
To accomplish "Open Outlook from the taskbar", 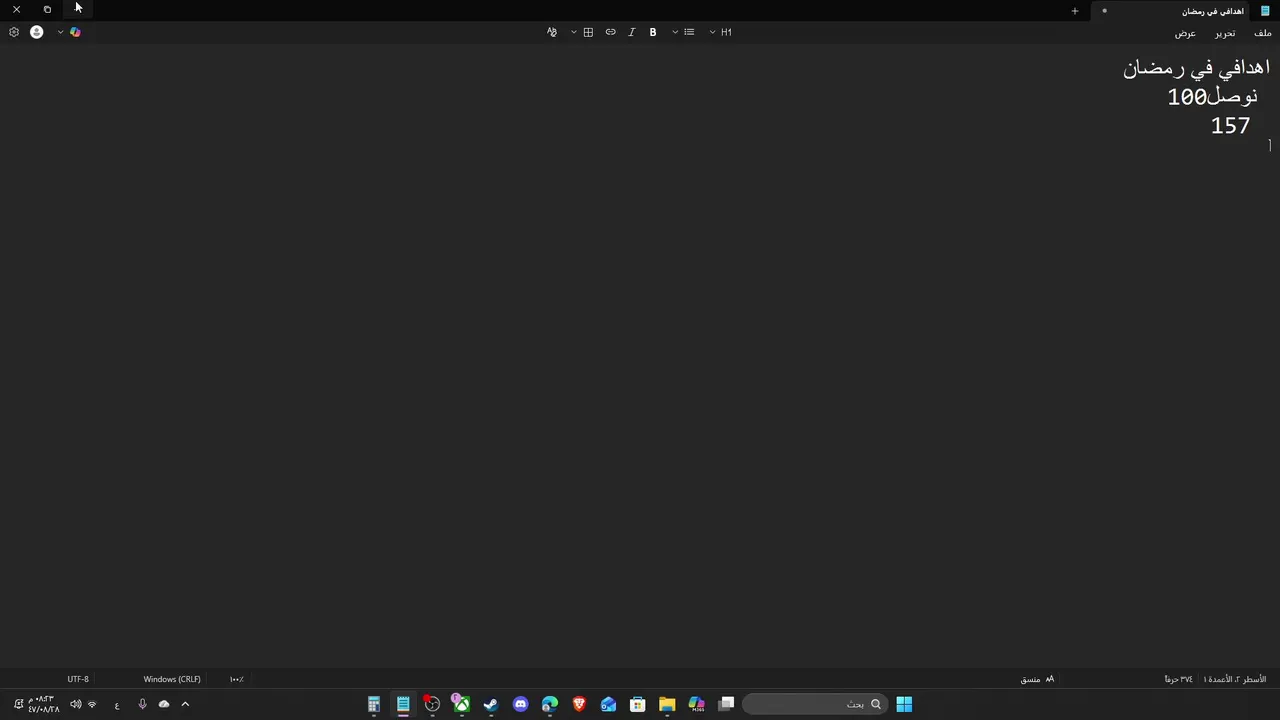I will (608, 704).
